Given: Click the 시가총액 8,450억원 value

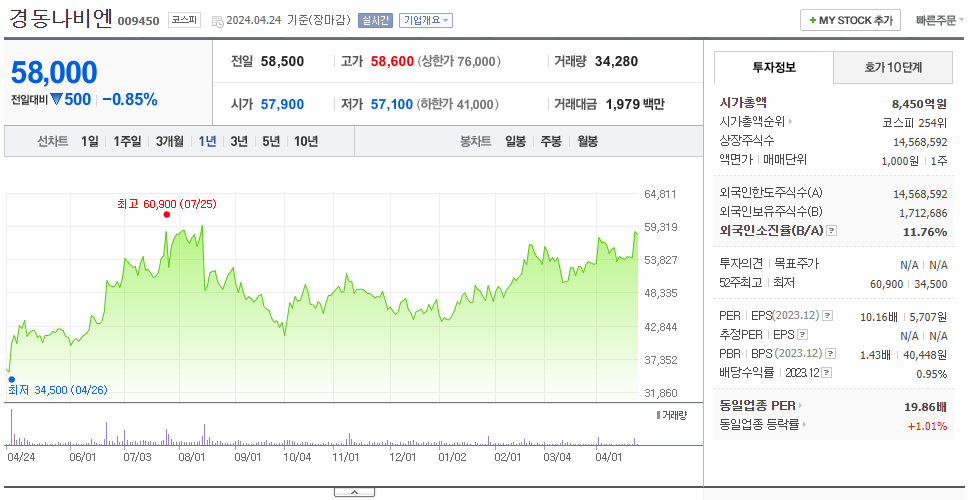Looking at the screenshot, I should pos(919,103).
